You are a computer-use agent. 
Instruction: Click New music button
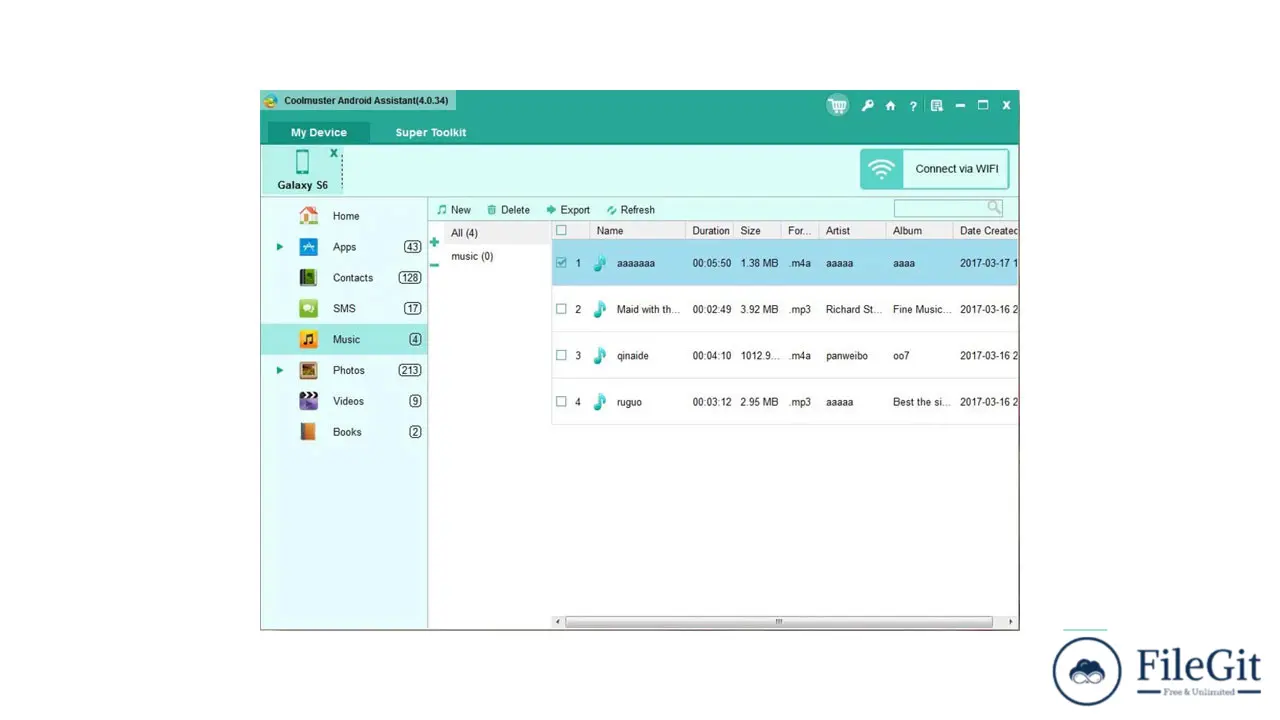[x=453, y=210]
